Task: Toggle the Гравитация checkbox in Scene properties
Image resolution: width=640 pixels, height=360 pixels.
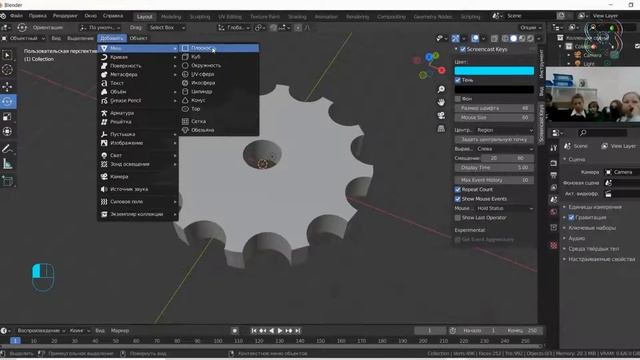Action: click(571, 217)
